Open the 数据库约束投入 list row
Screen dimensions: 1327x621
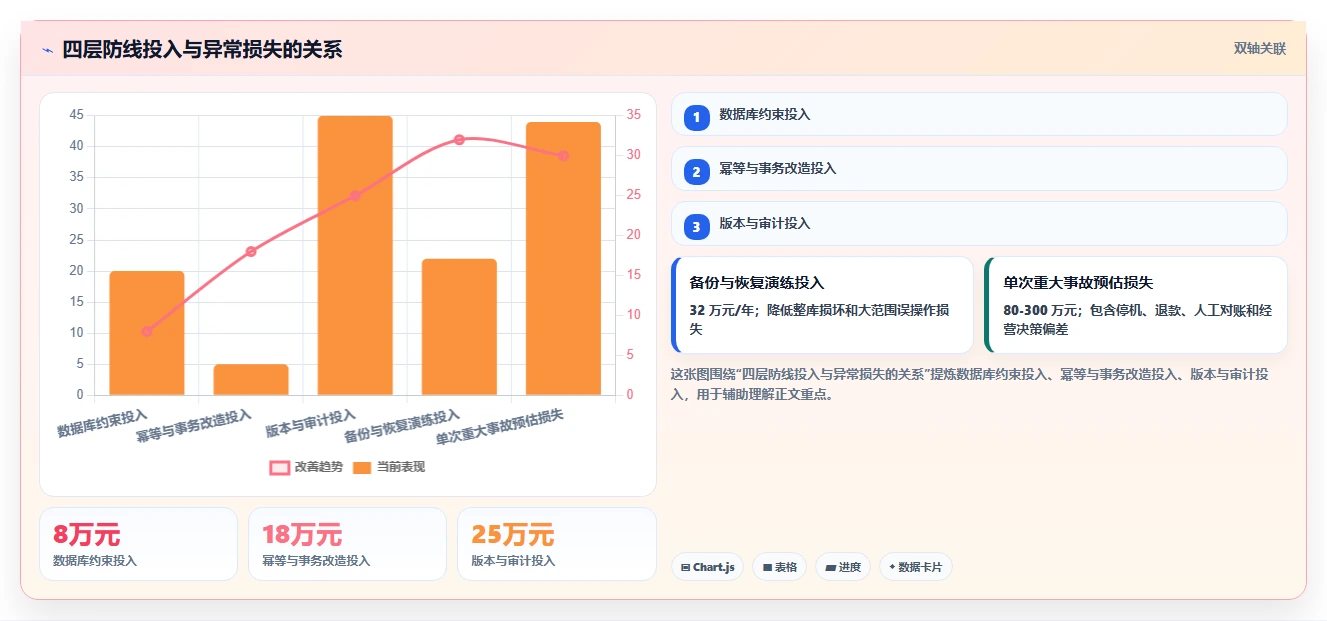tap(979, 114)
